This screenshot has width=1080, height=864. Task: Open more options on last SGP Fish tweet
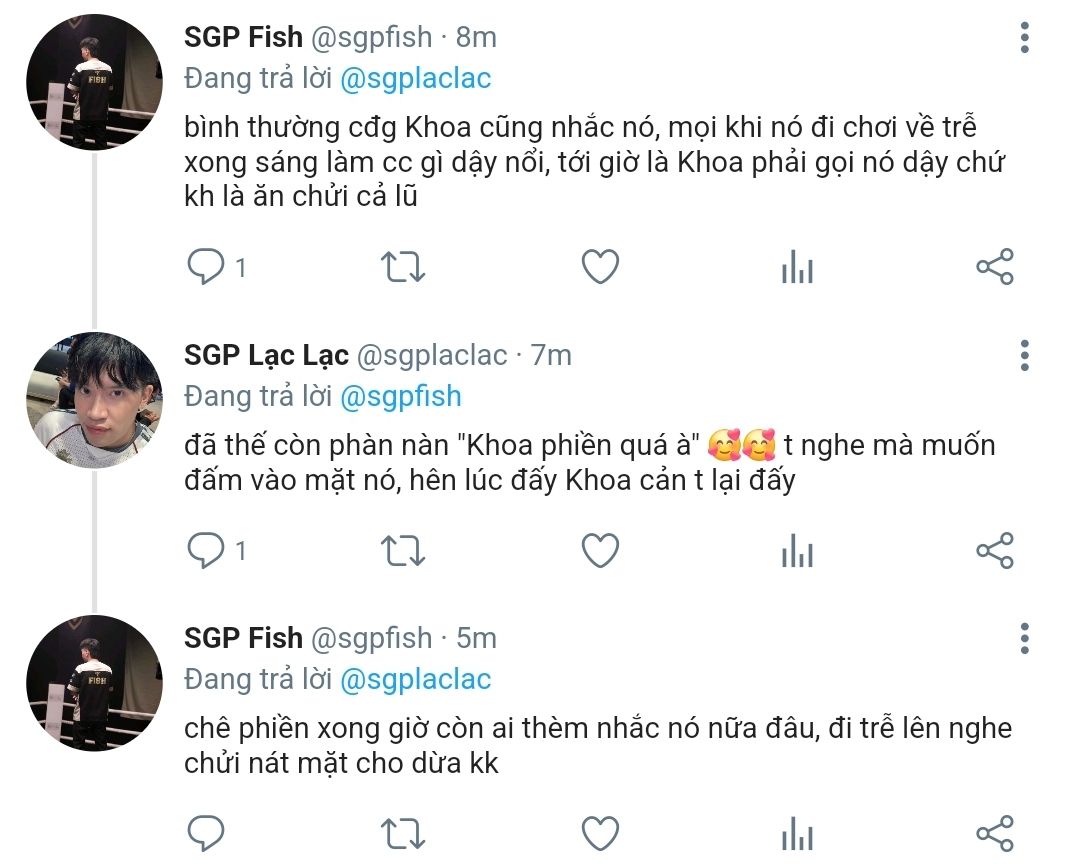(1024, 638)
